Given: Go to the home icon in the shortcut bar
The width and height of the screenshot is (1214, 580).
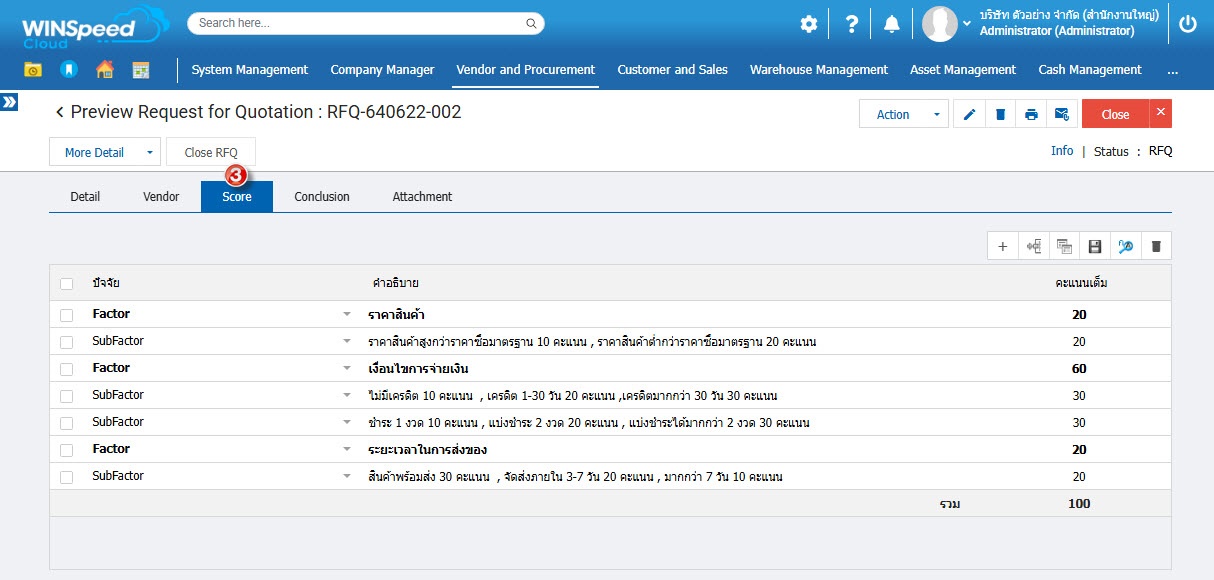Looking at the screenshot, I should click(104, 70).
